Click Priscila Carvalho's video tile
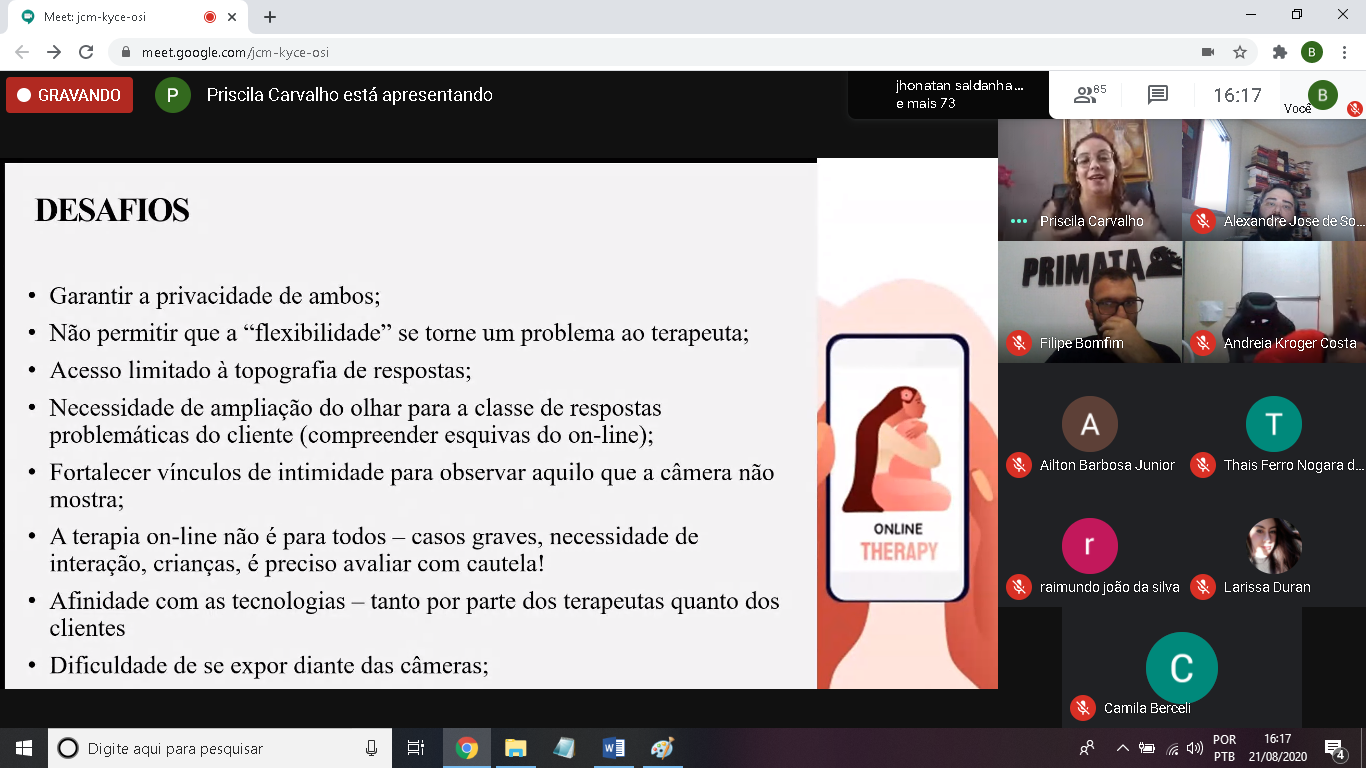Image resolution: width=1366 pixels, height=768 pixels. pos(1090,179)
